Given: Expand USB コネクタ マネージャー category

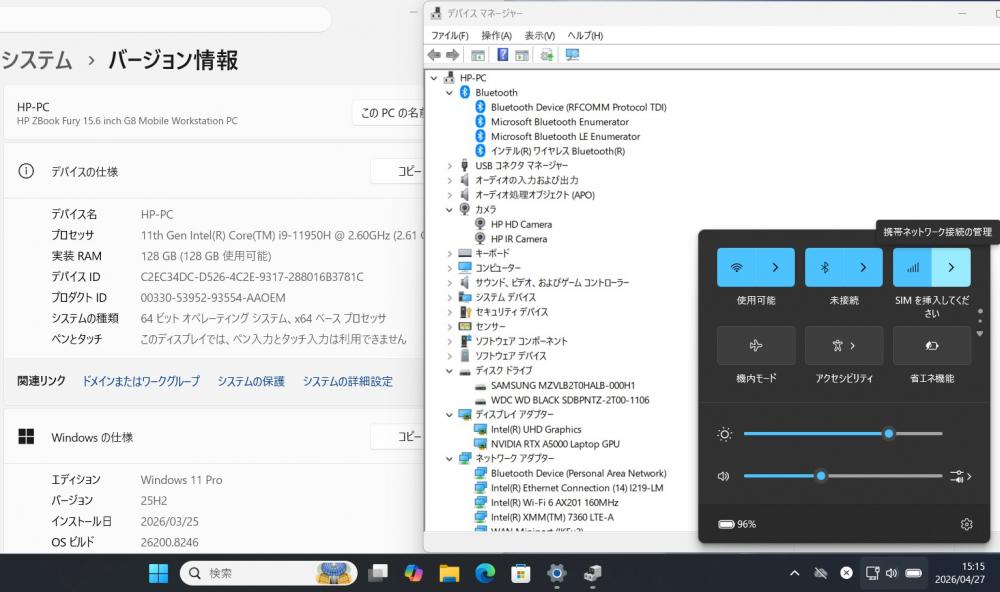Looking at the screenshot, I should coord(450,166).
